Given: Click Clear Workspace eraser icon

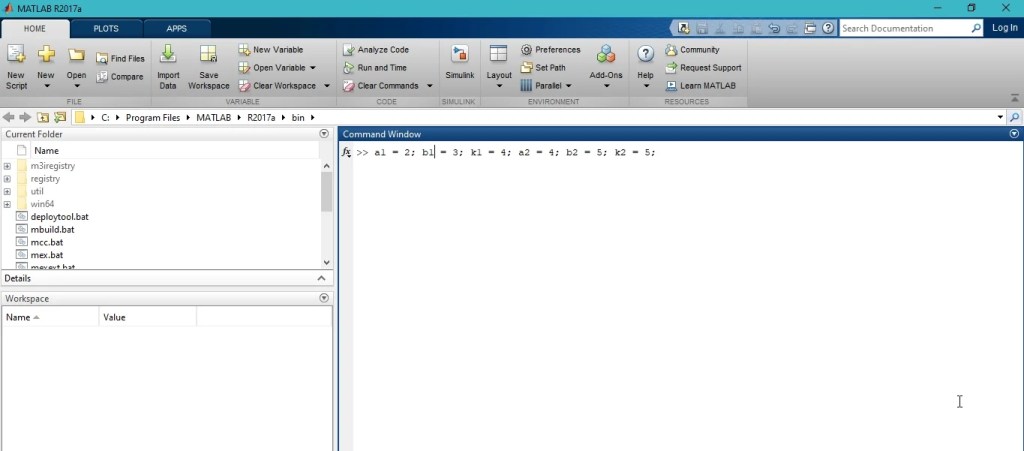Looking at the screenshot, I should (244, 86).
